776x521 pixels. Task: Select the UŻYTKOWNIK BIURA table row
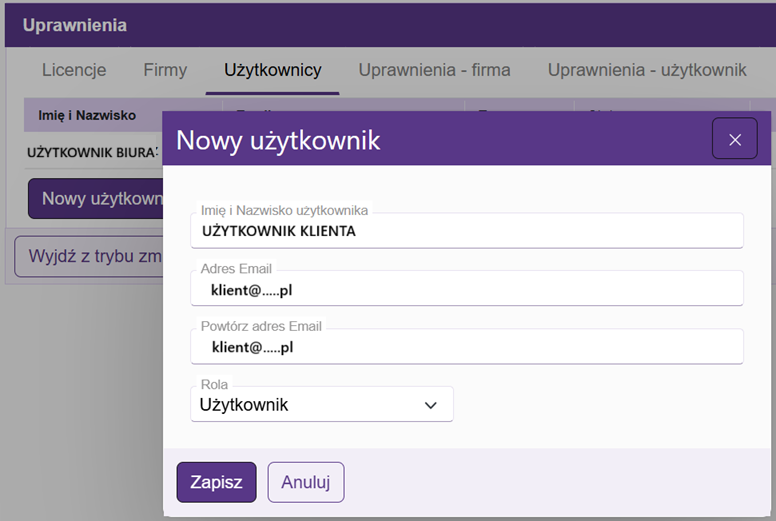[x=92, y=152]
